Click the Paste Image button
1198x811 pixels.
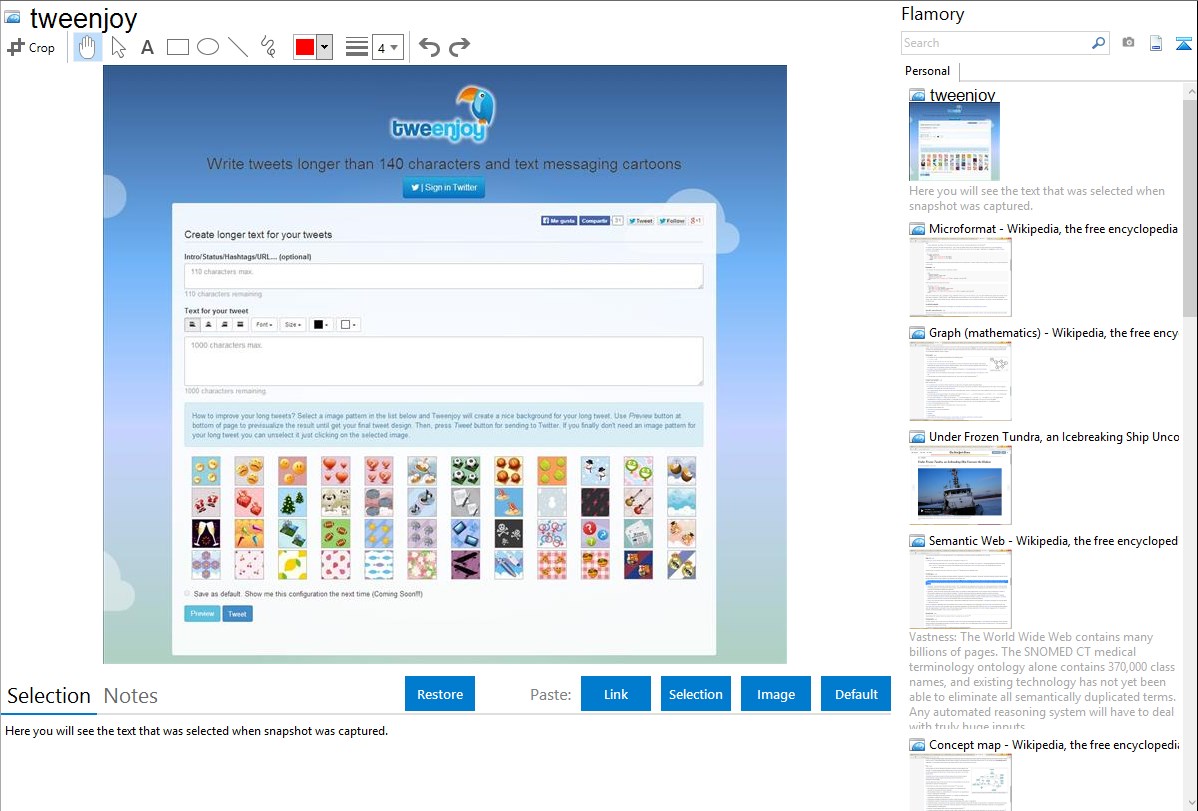point(775,694)
